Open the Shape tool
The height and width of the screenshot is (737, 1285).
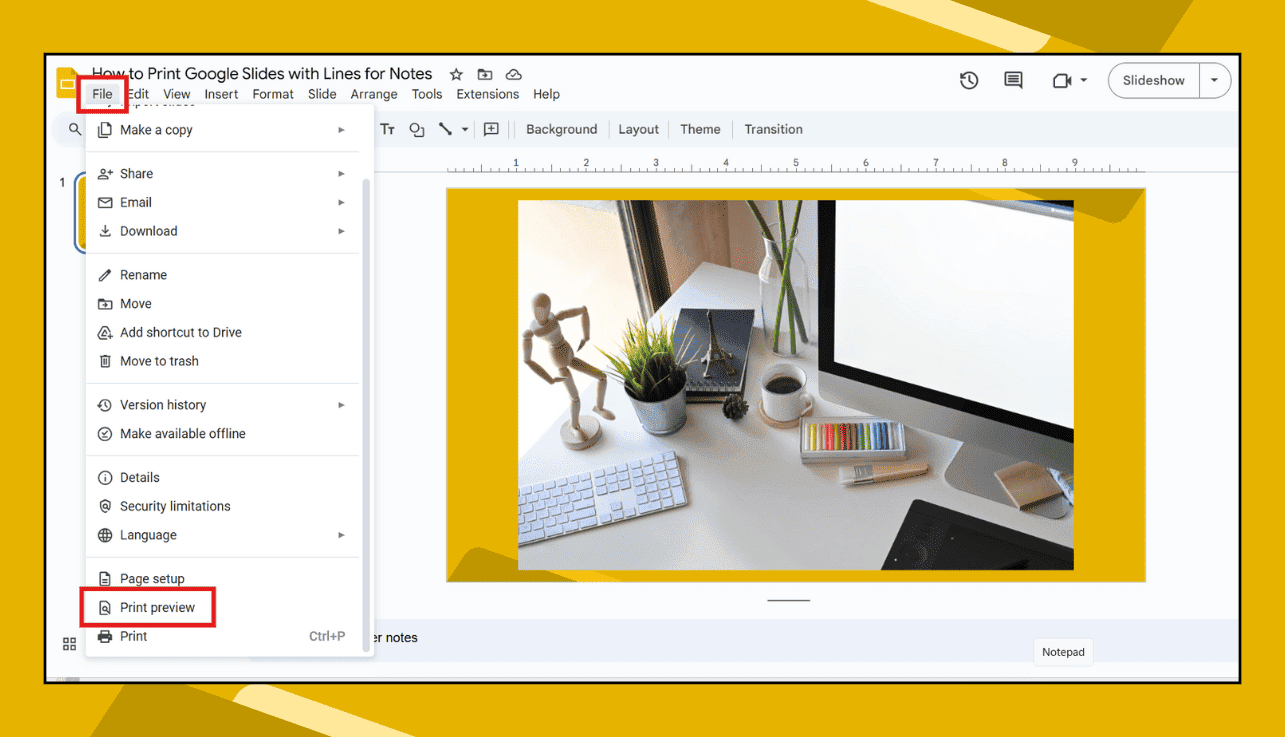coord(417,129)
